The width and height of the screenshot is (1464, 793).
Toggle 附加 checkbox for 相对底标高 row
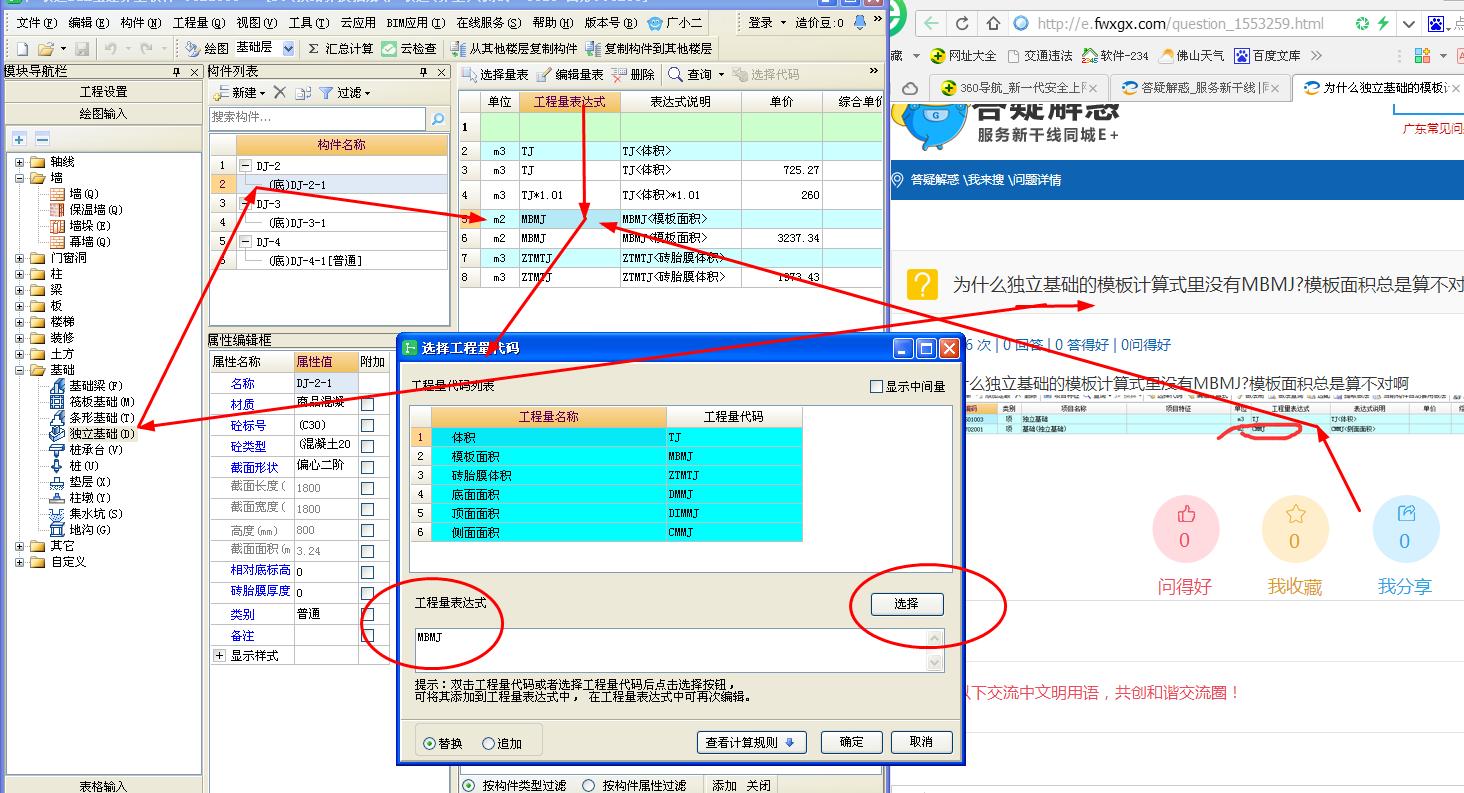tap(368, 572)
